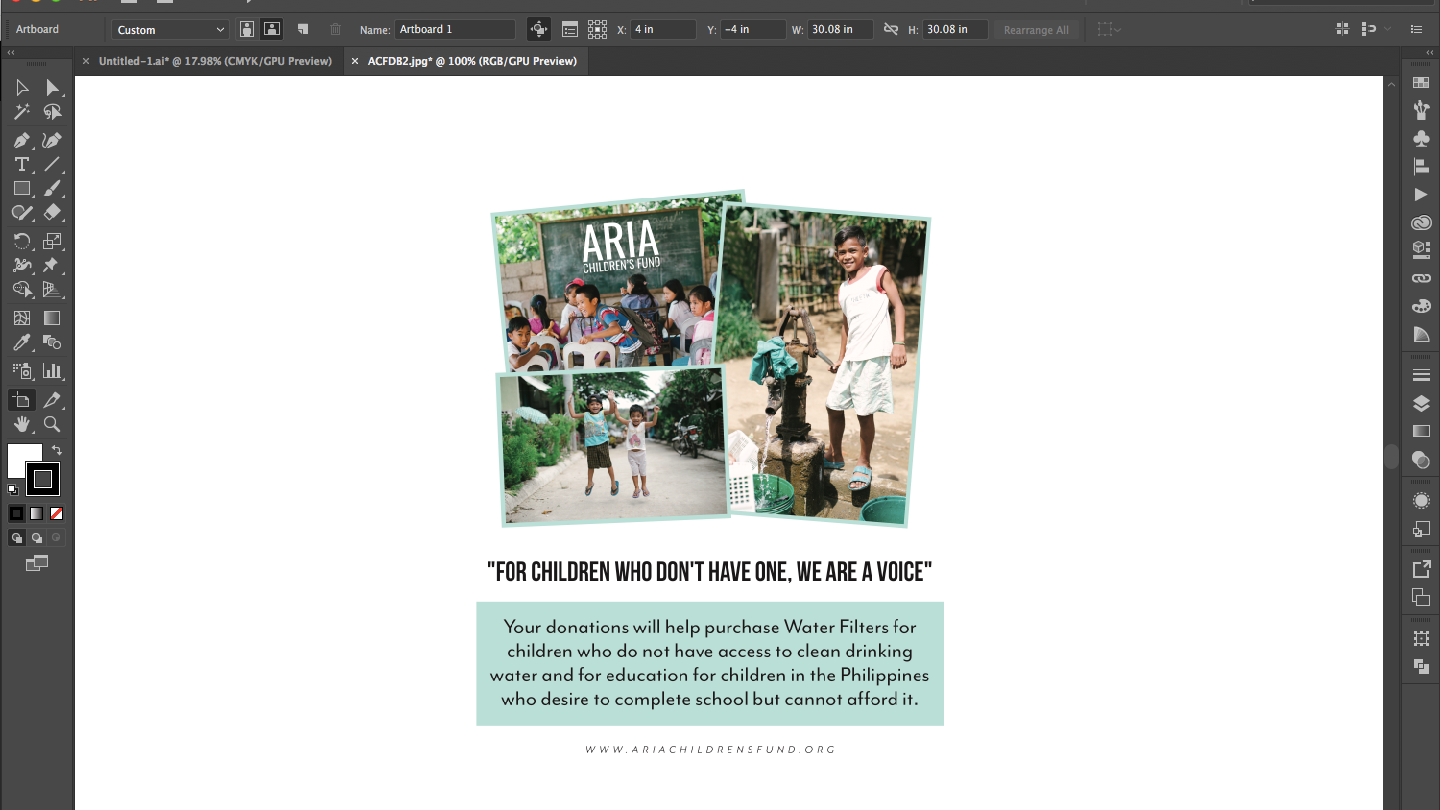Select the Slice tool

pyautogui.click(x=52, y=400)
